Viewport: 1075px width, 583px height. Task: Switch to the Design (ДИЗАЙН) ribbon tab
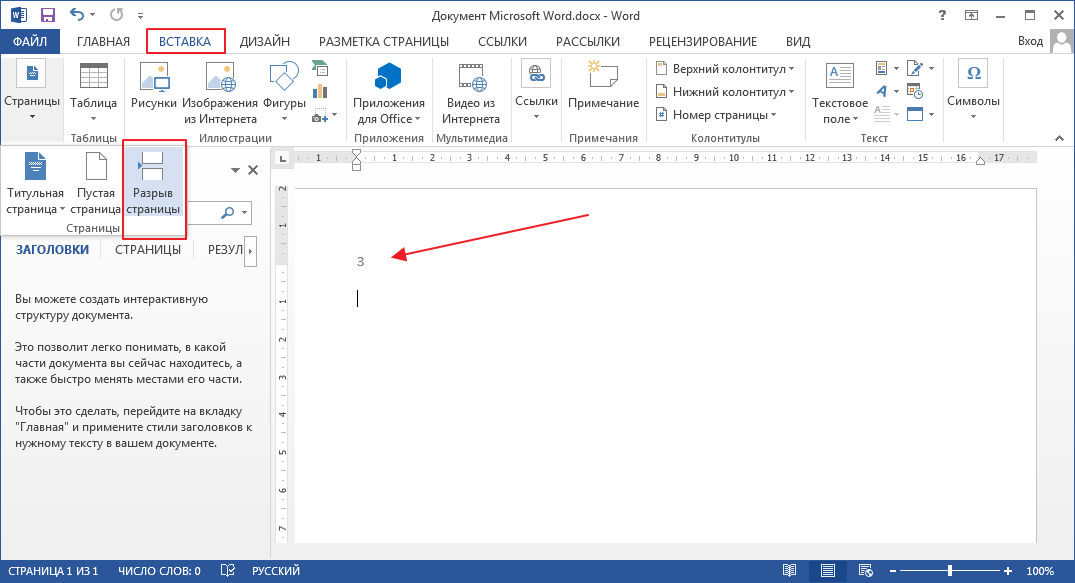point(265,41)
